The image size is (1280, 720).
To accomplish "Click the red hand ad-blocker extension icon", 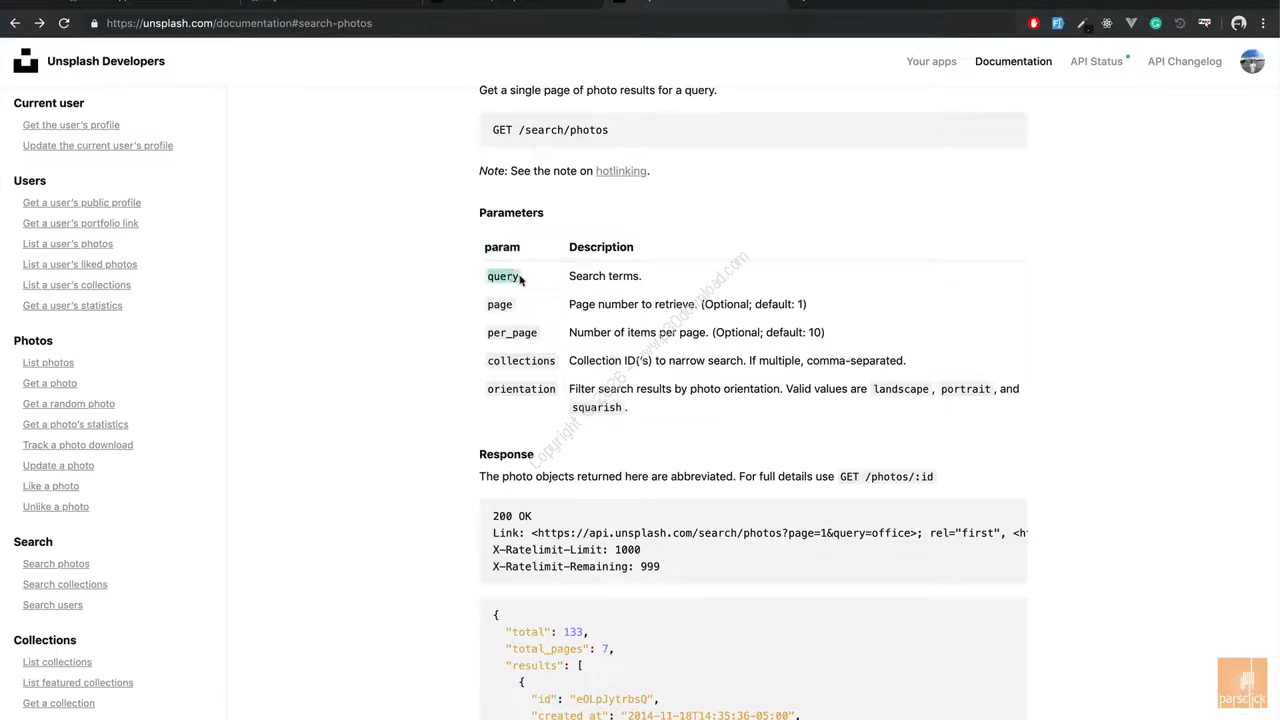I will 1034,23.
